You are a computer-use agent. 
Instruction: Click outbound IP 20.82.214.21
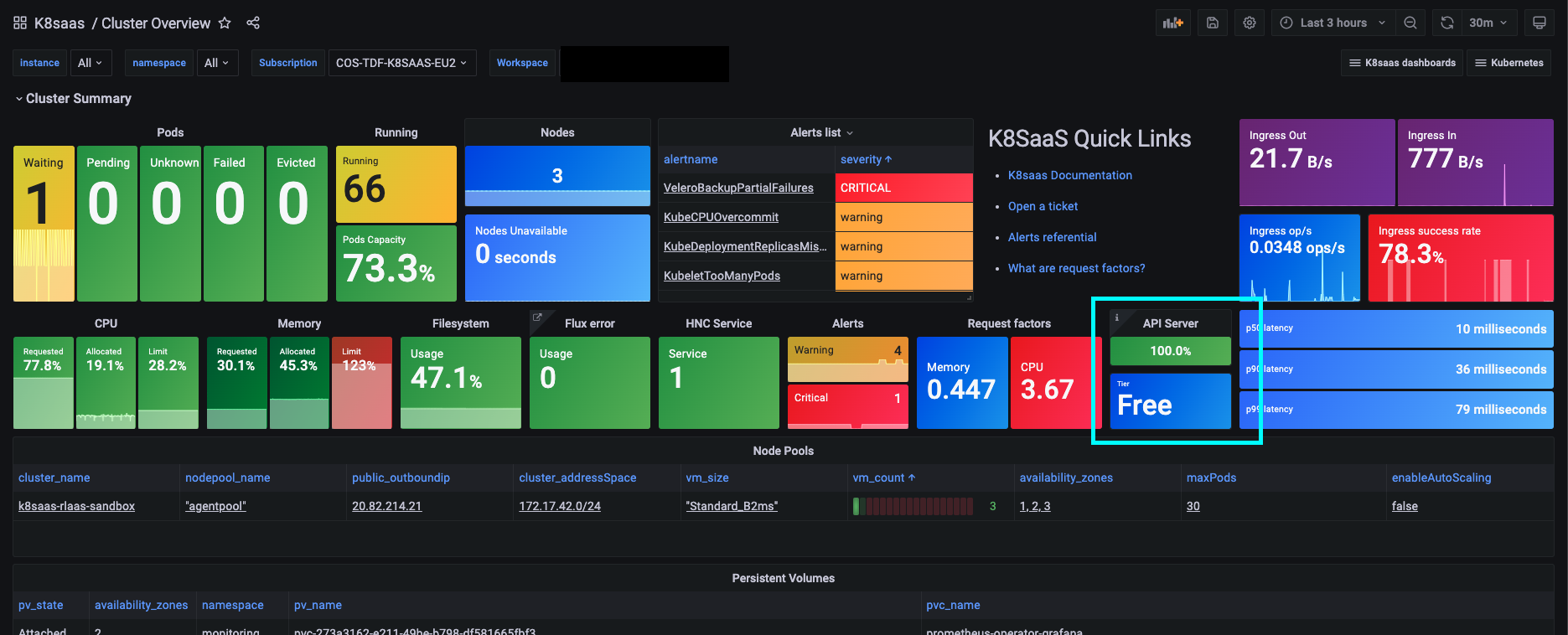(386, 506)
